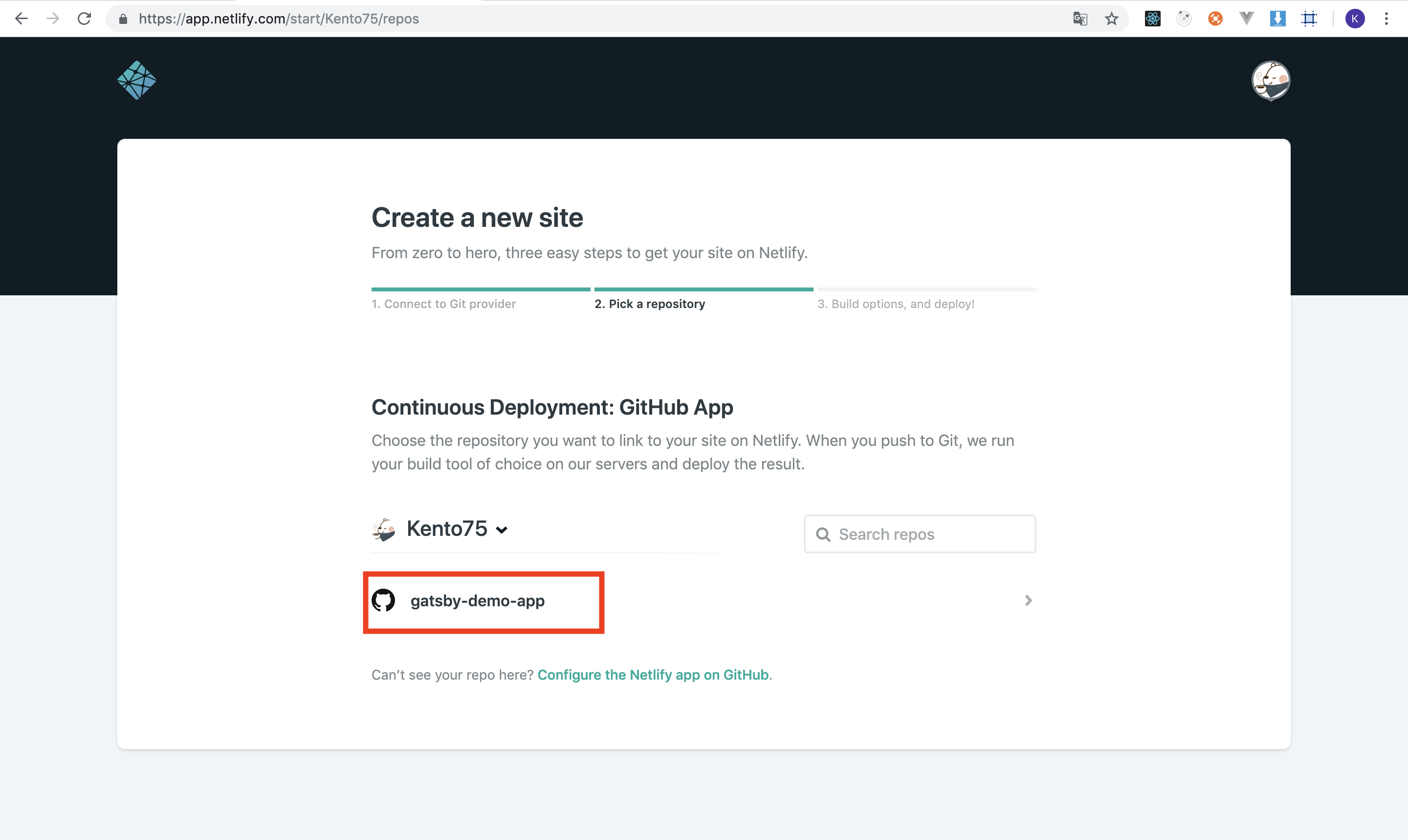The width and height of the screenshot is (1408, 840).
Task: Click the Vue devtools extension icon
Action: (1246, 19)
